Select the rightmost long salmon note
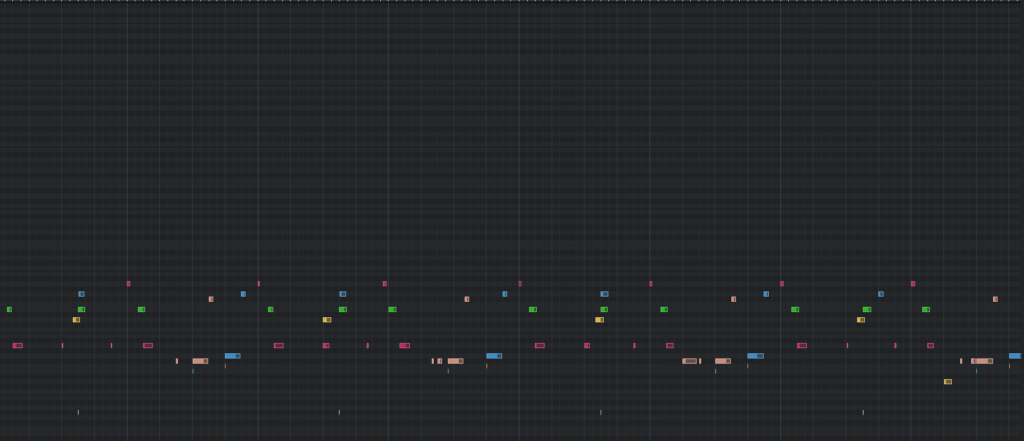 coord(982,361)
